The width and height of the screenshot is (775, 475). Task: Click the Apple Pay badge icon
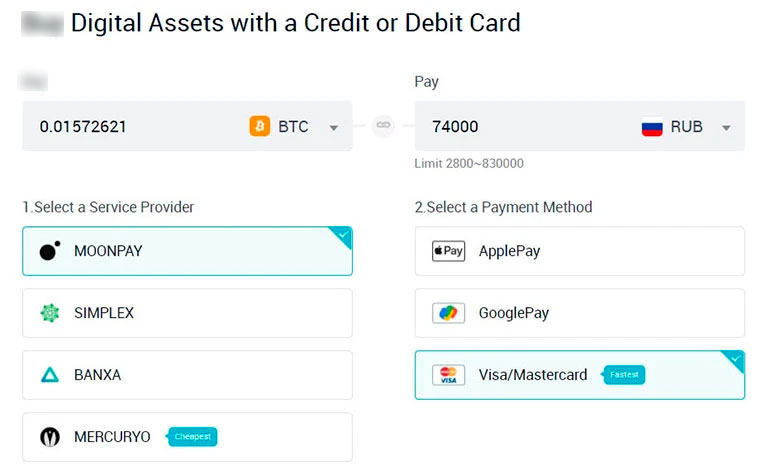[448, 251]
